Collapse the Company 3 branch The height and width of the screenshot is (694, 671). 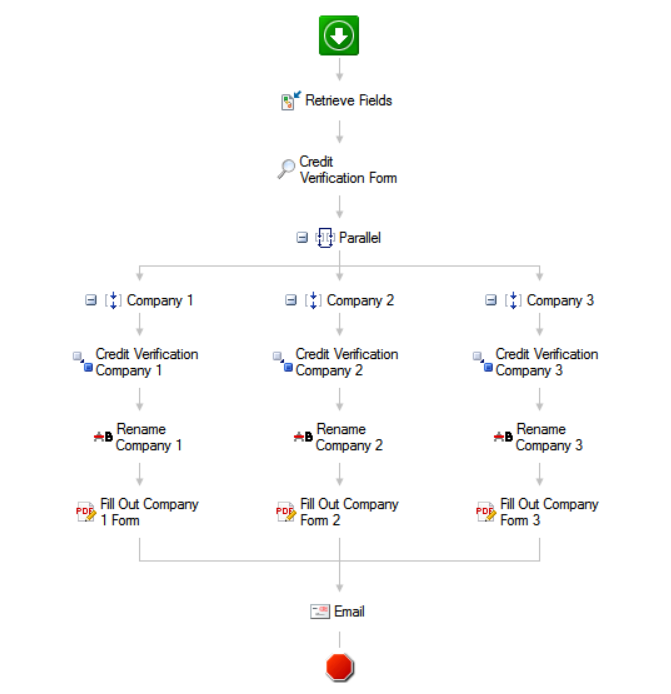491,300
